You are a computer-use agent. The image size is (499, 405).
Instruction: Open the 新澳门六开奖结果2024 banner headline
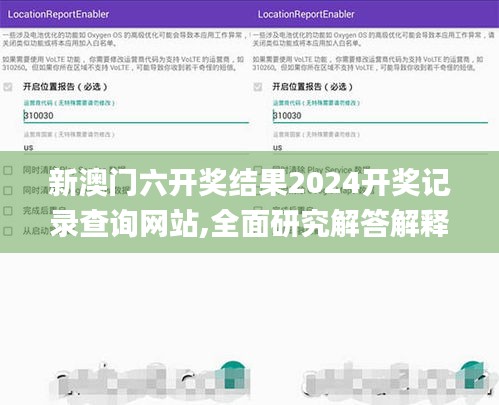click(x=249, y=203)
